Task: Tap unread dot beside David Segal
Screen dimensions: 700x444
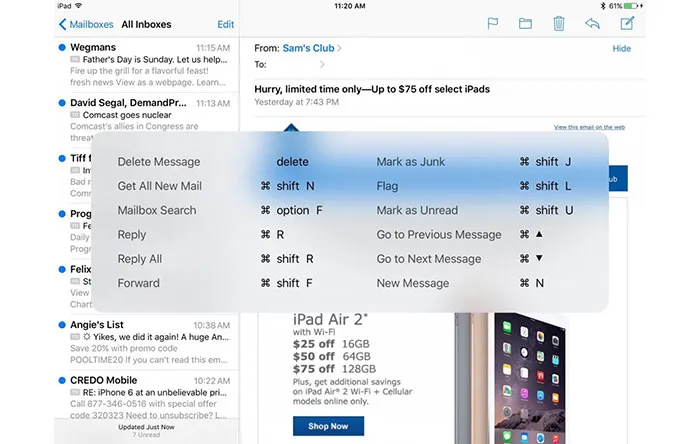Action: (62, 103)
